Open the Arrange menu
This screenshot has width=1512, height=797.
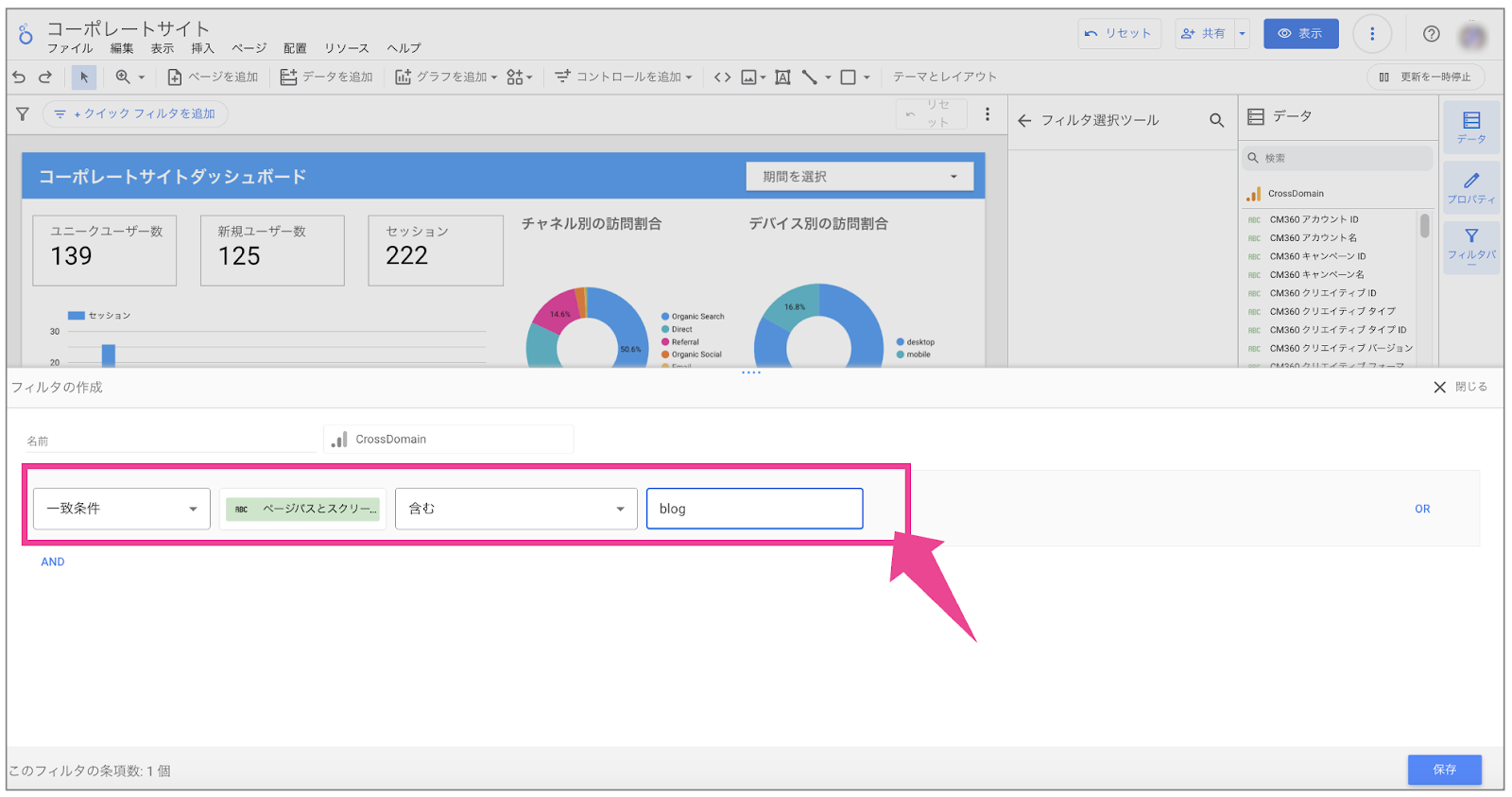pos(295,49)
